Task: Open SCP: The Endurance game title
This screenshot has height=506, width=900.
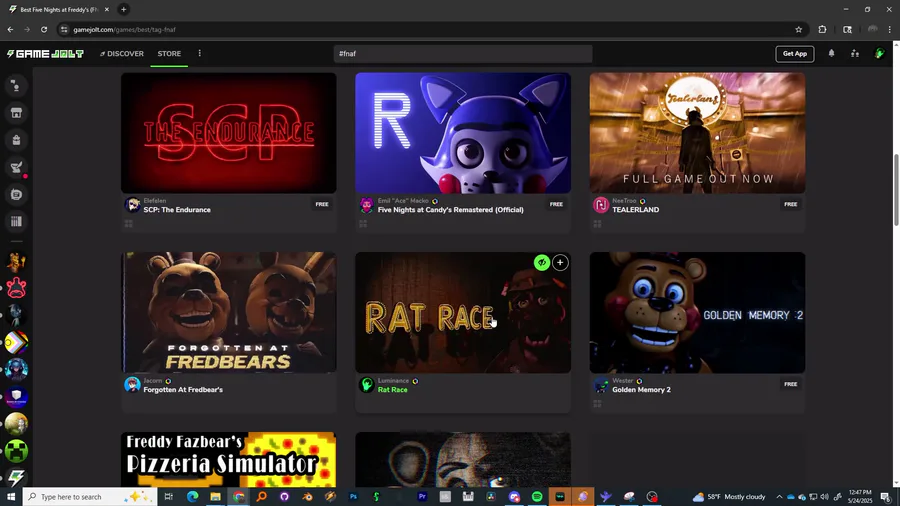Action: point(177,210)
